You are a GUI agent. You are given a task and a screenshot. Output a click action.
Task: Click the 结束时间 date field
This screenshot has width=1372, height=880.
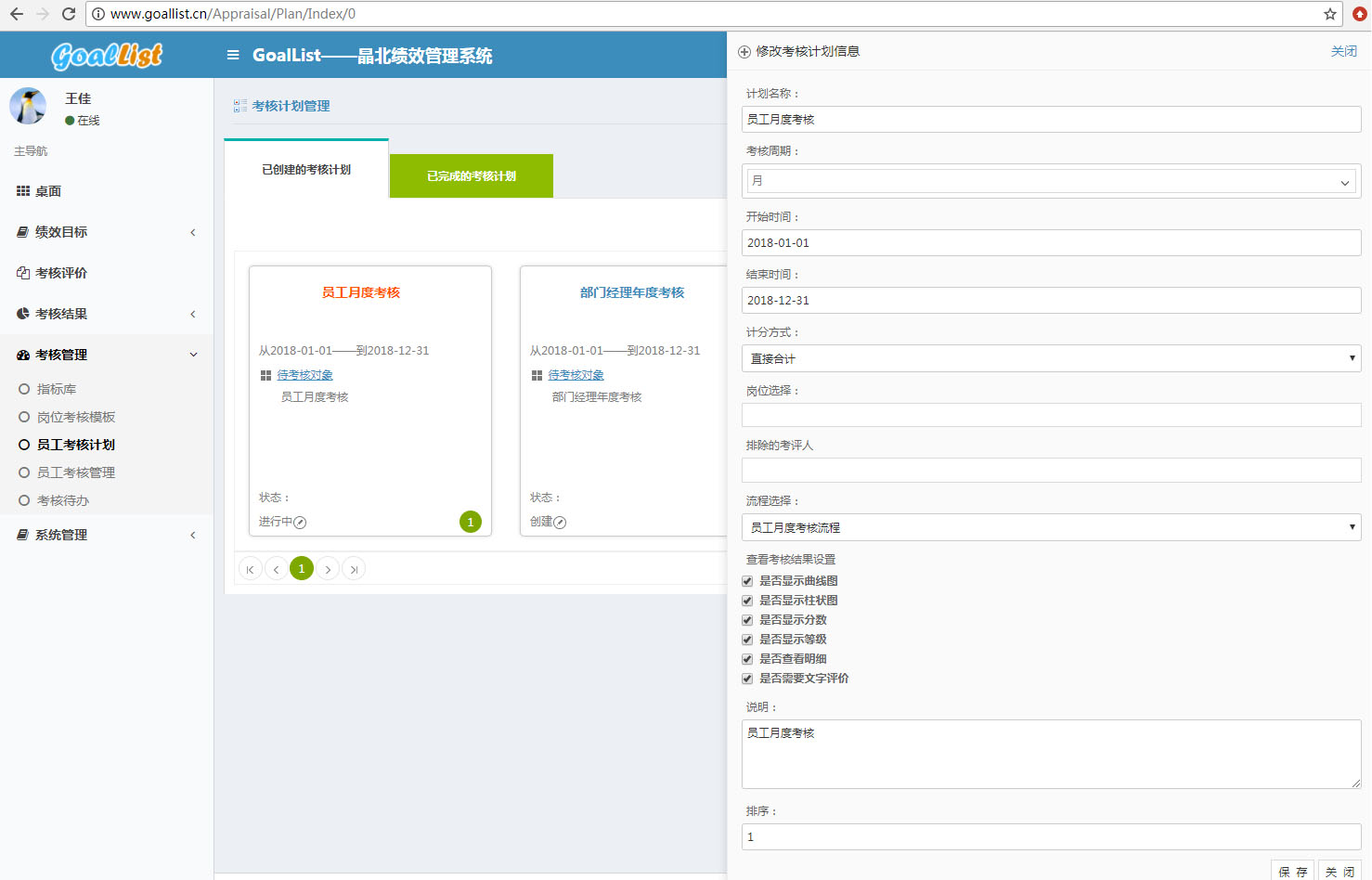1052,300
